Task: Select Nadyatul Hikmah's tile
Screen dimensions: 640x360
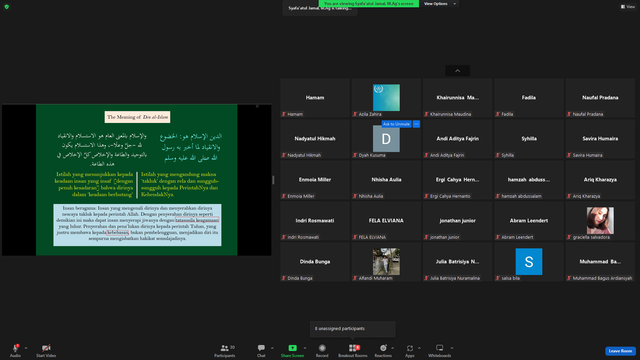Action: [x=315, y=139]
